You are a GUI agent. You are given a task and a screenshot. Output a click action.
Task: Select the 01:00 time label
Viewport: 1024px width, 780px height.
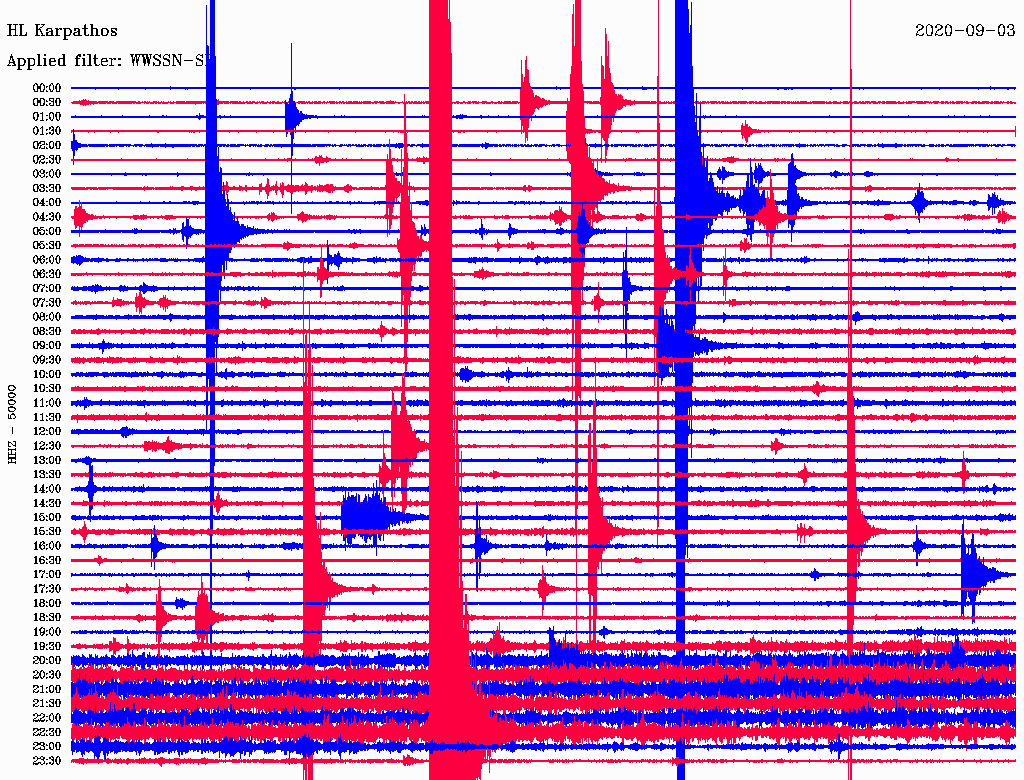[x=47, y=117]
